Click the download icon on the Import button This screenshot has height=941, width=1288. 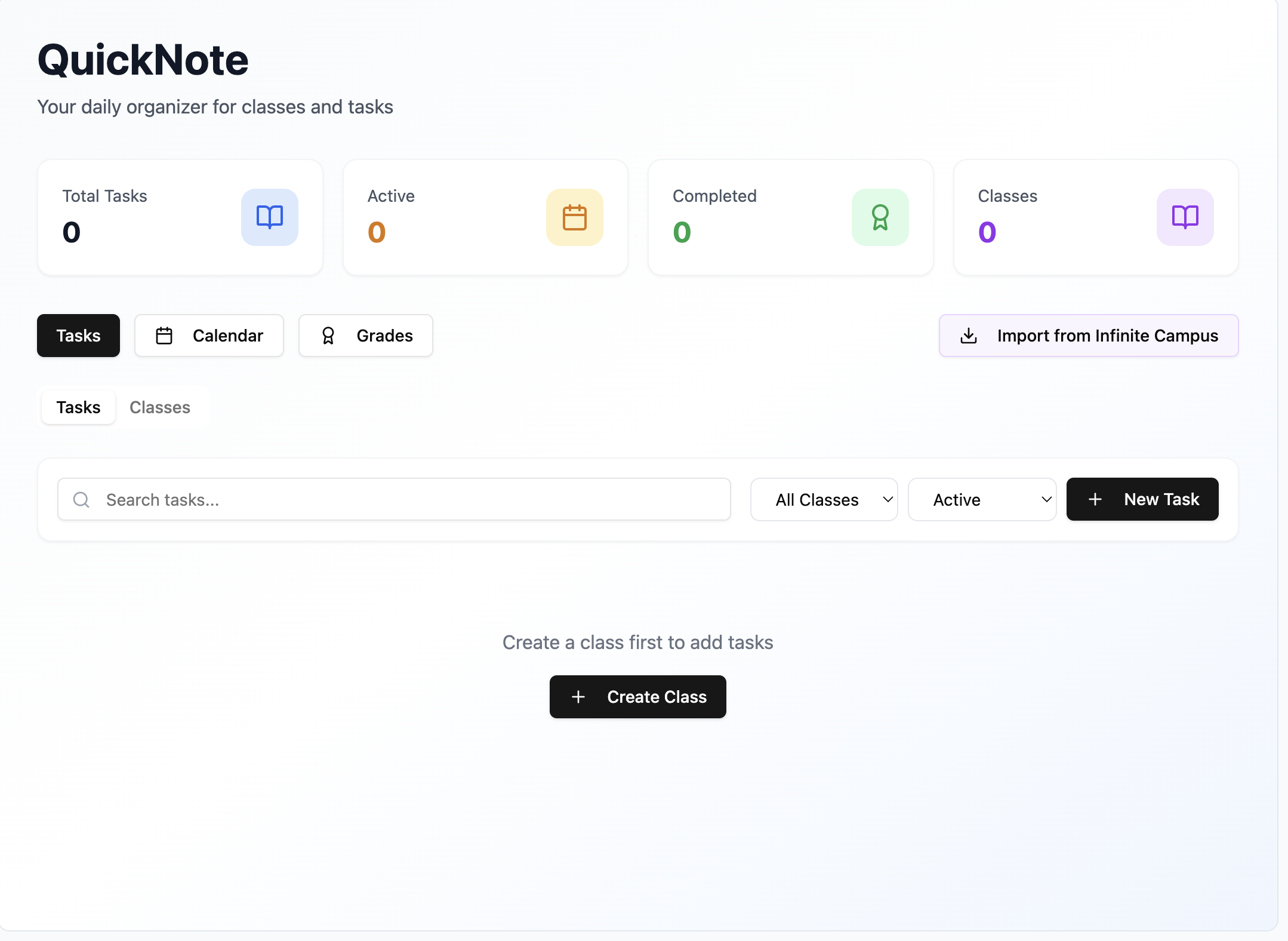pyautogui.click(x=969, y=336)
